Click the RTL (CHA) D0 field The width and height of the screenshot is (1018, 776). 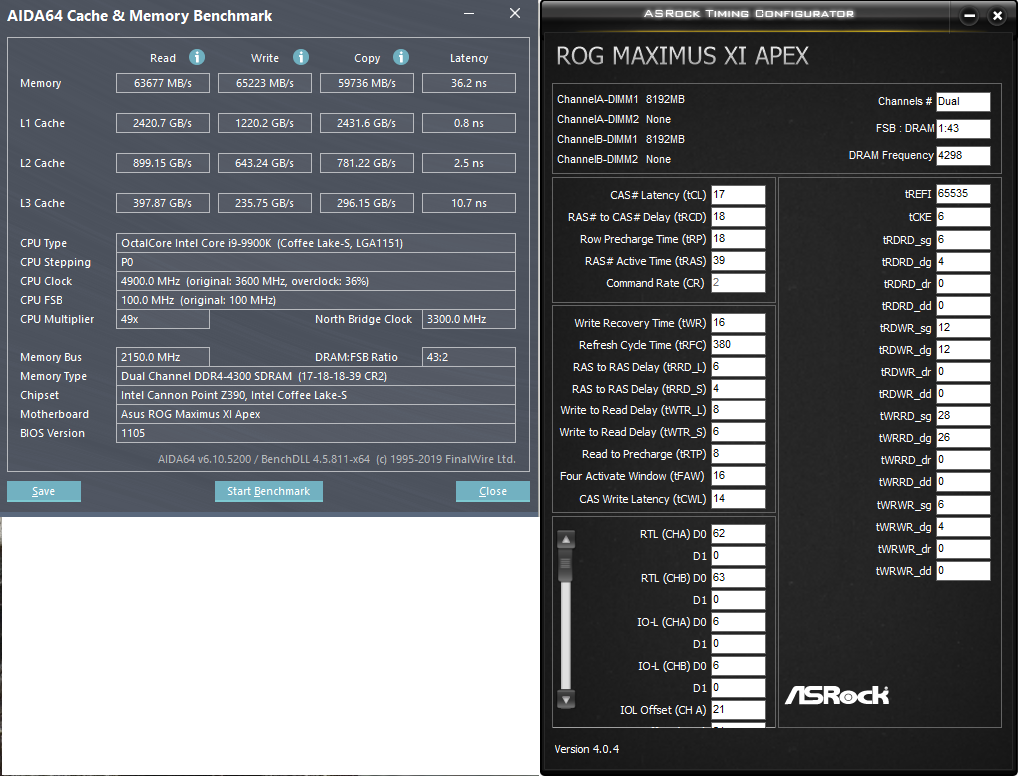pos(738,534)
